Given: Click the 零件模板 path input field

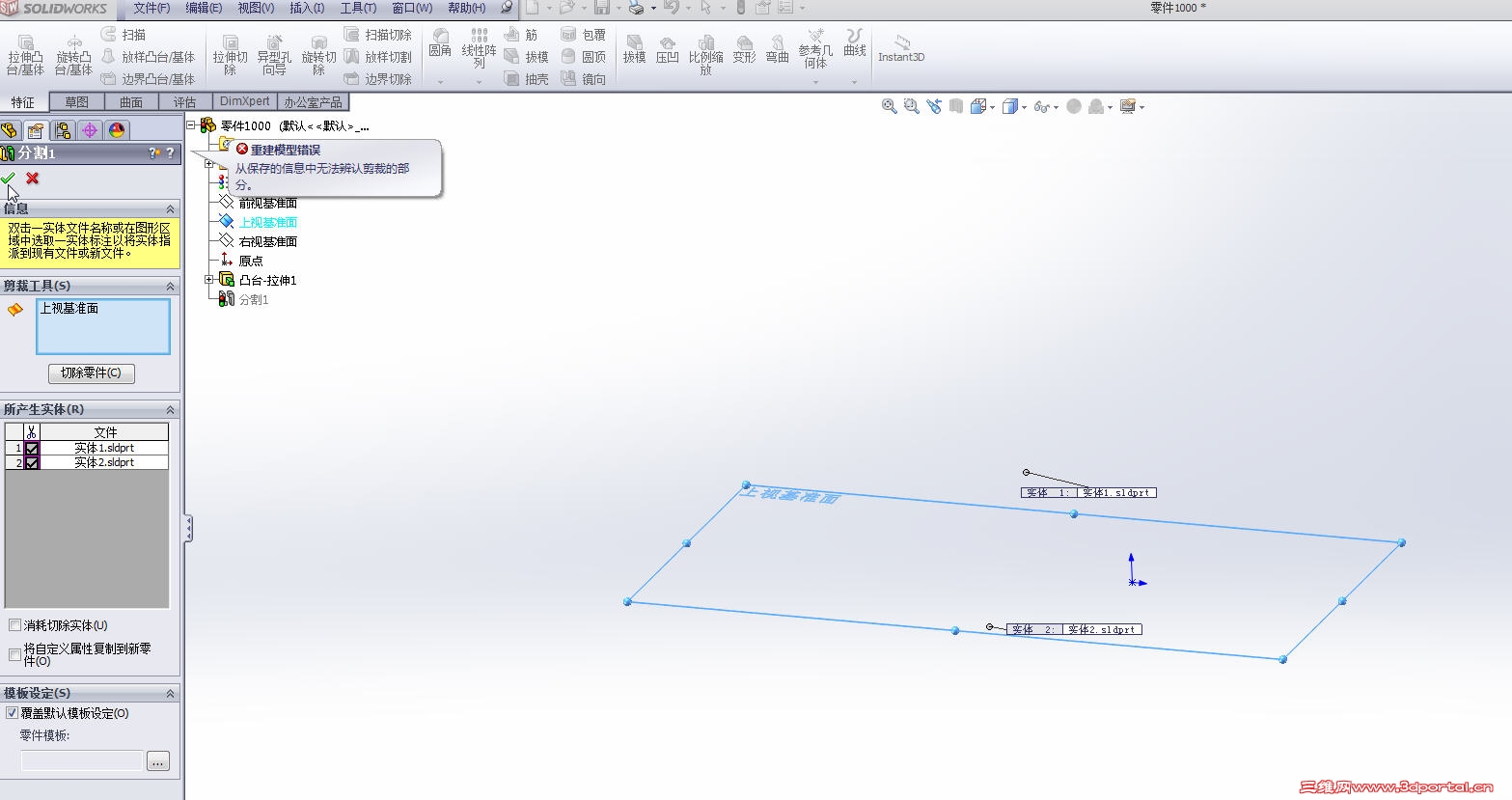Looking at the screenshot, I should coord(82,760).
